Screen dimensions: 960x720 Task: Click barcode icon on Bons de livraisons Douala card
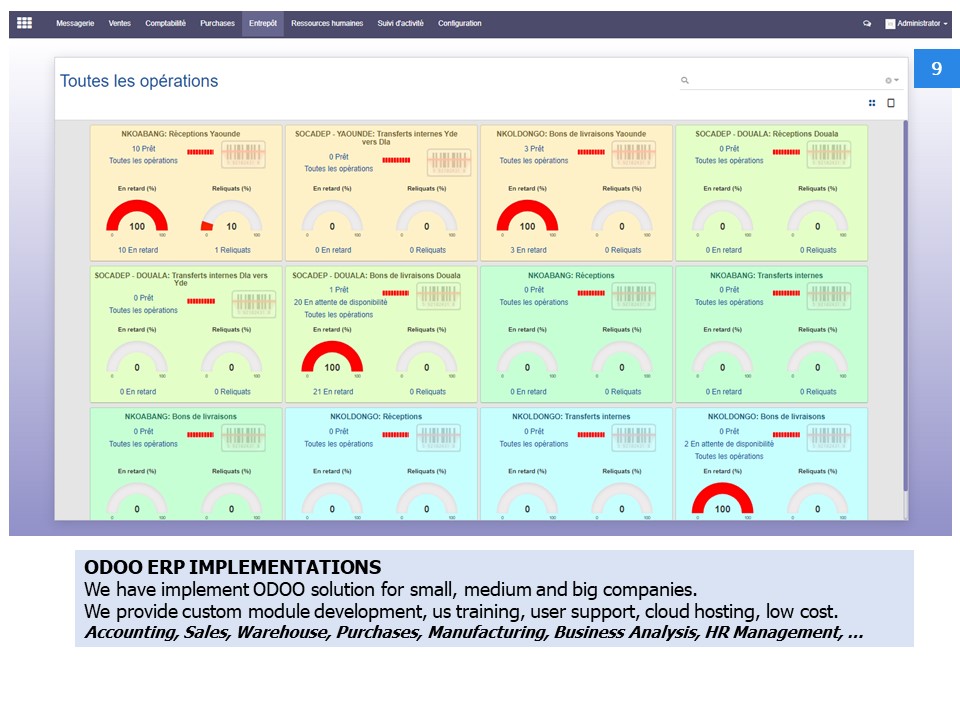click(438, 296)
